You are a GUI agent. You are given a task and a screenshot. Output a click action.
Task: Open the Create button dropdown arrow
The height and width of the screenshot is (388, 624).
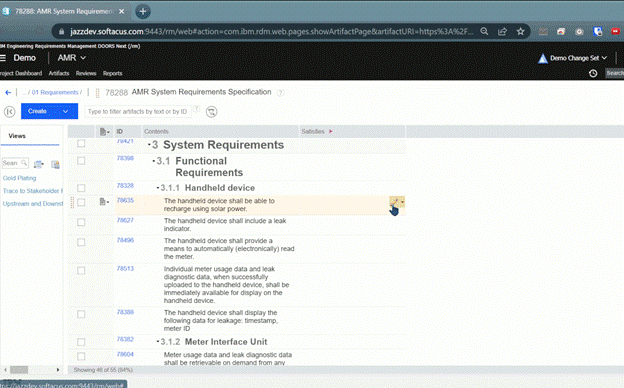click(65, 112)
